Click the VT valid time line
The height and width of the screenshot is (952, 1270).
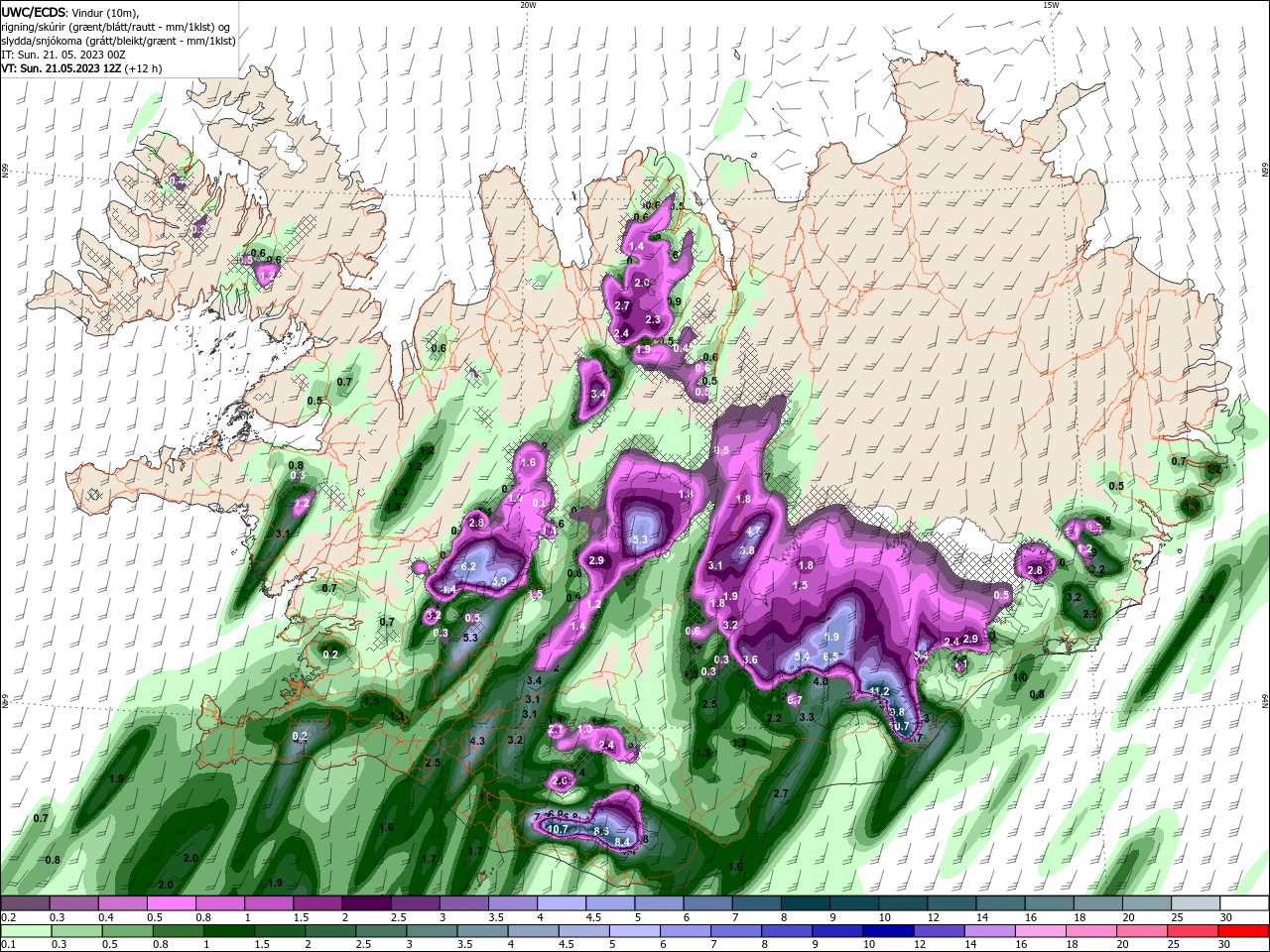click(x=81, y=68)
